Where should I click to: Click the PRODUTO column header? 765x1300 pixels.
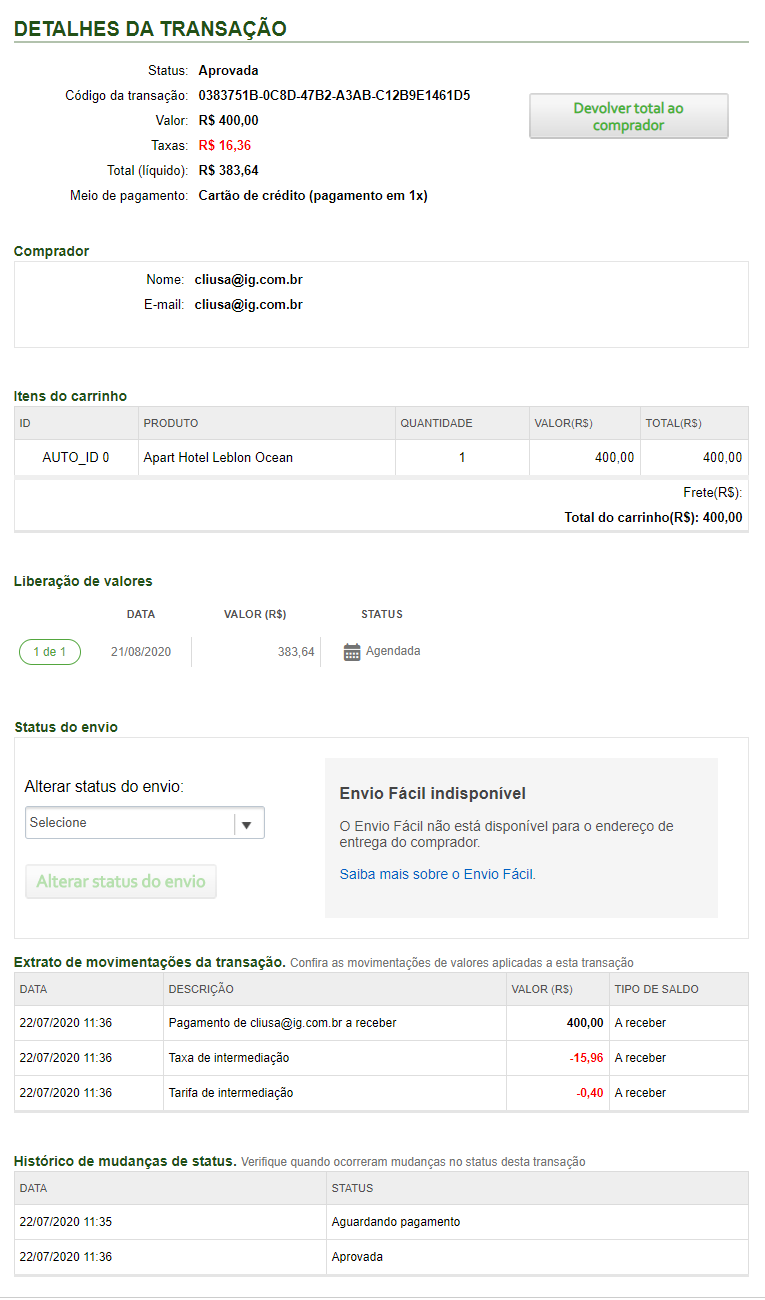171,423
